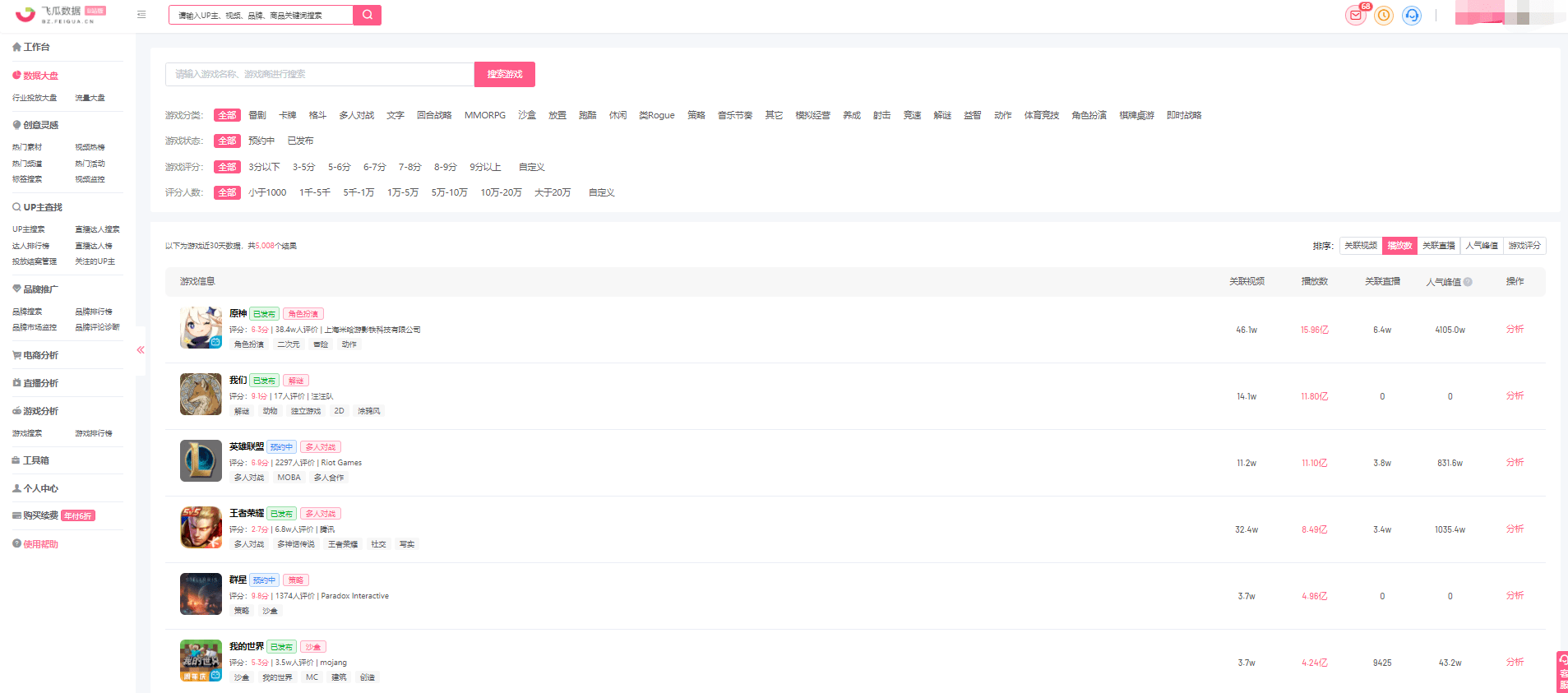Open 自定义 option for 评分人数
The width and height of the screenshot is (1568, 693).
pos(602,192)
